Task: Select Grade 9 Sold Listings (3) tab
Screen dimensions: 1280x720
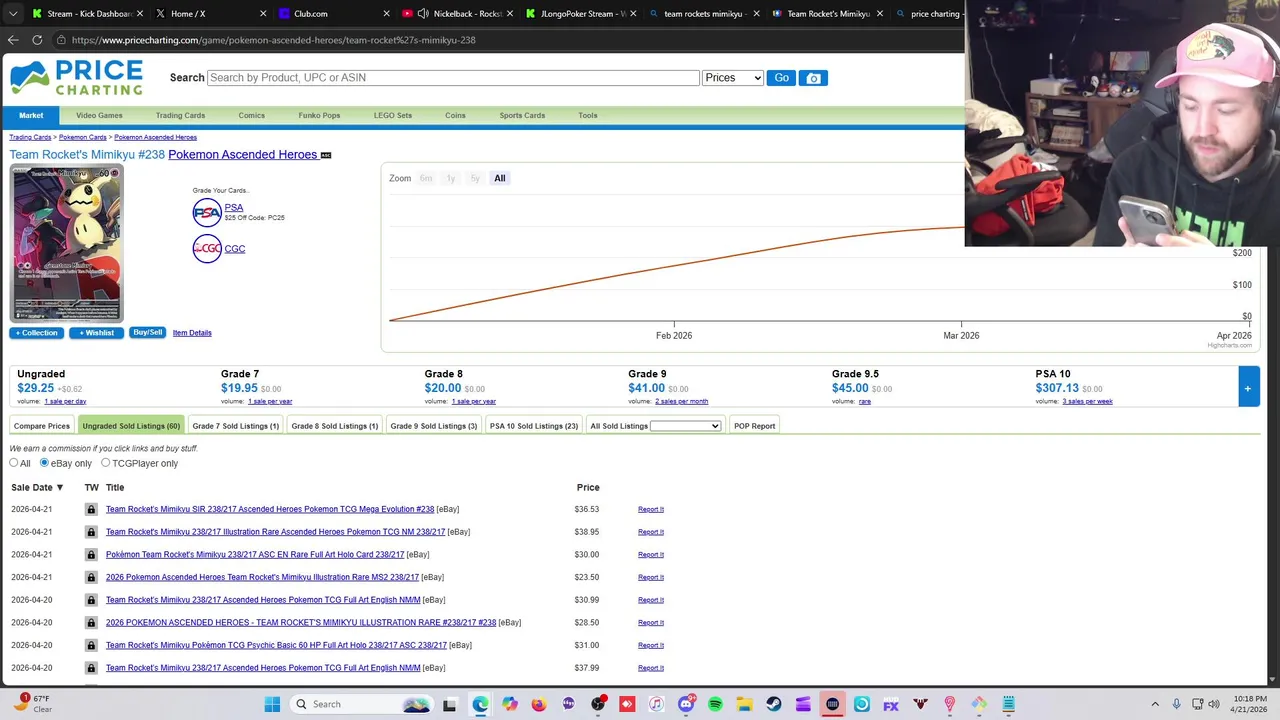Action: click(x=434, y=426)
